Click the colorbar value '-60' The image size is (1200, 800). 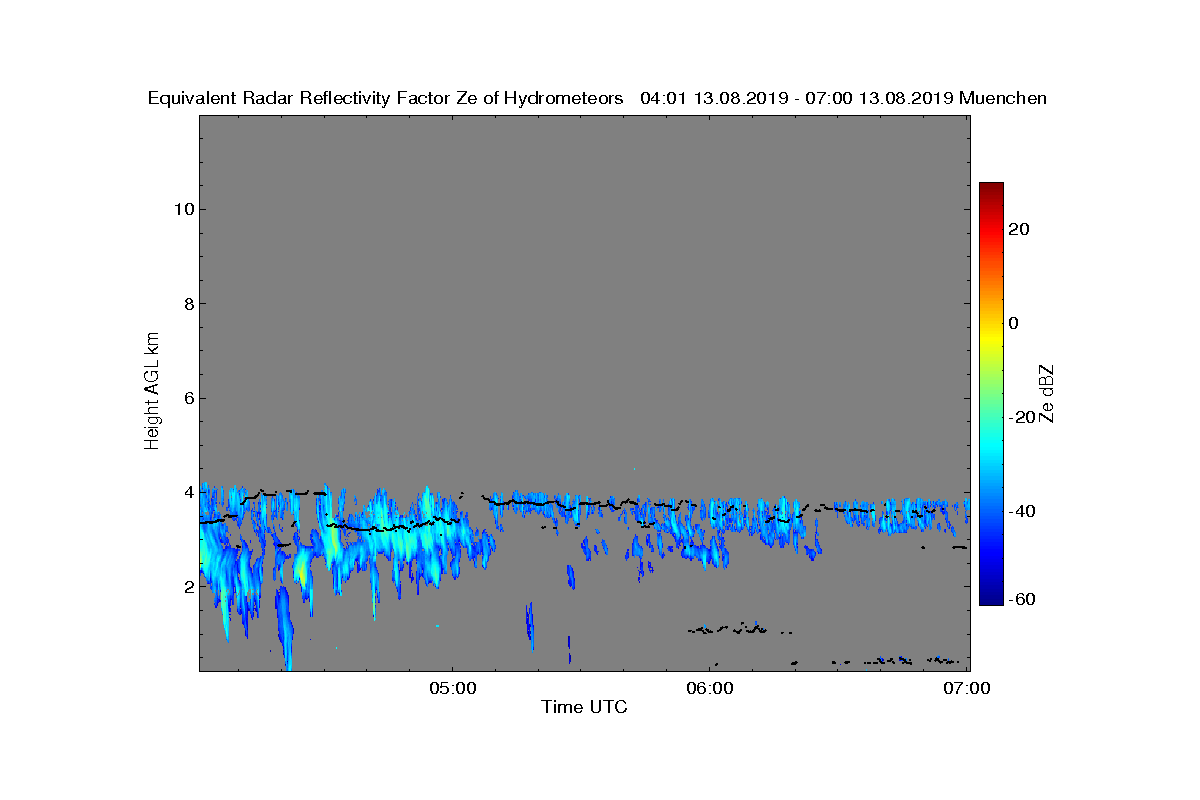point(1020,599)
